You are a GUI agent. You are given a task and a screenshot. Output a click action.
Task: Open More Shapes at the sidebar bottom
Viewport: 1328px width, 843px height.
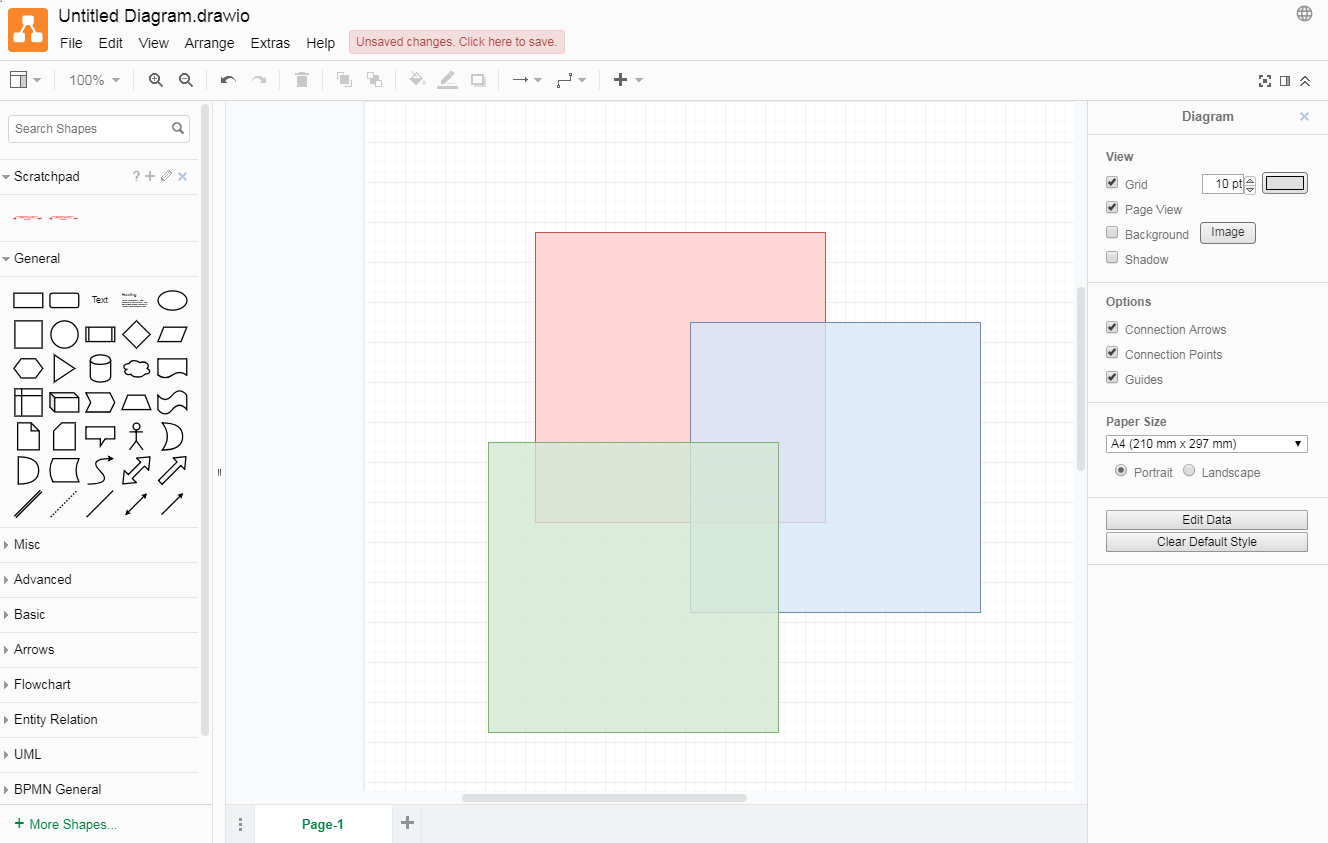click(65, 823)
